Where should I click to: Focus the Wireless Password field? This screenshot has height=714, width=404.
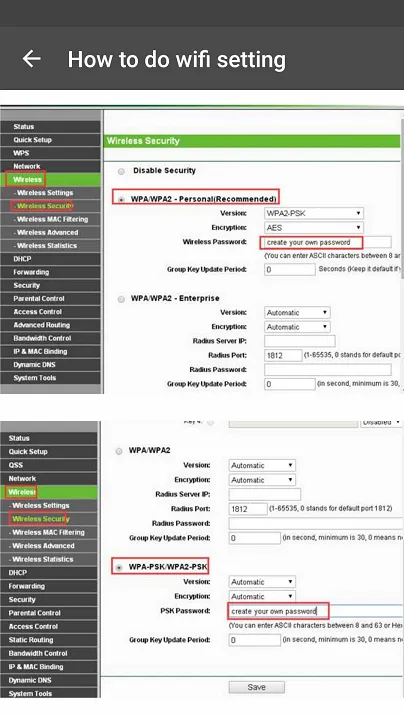pos(327,242)
